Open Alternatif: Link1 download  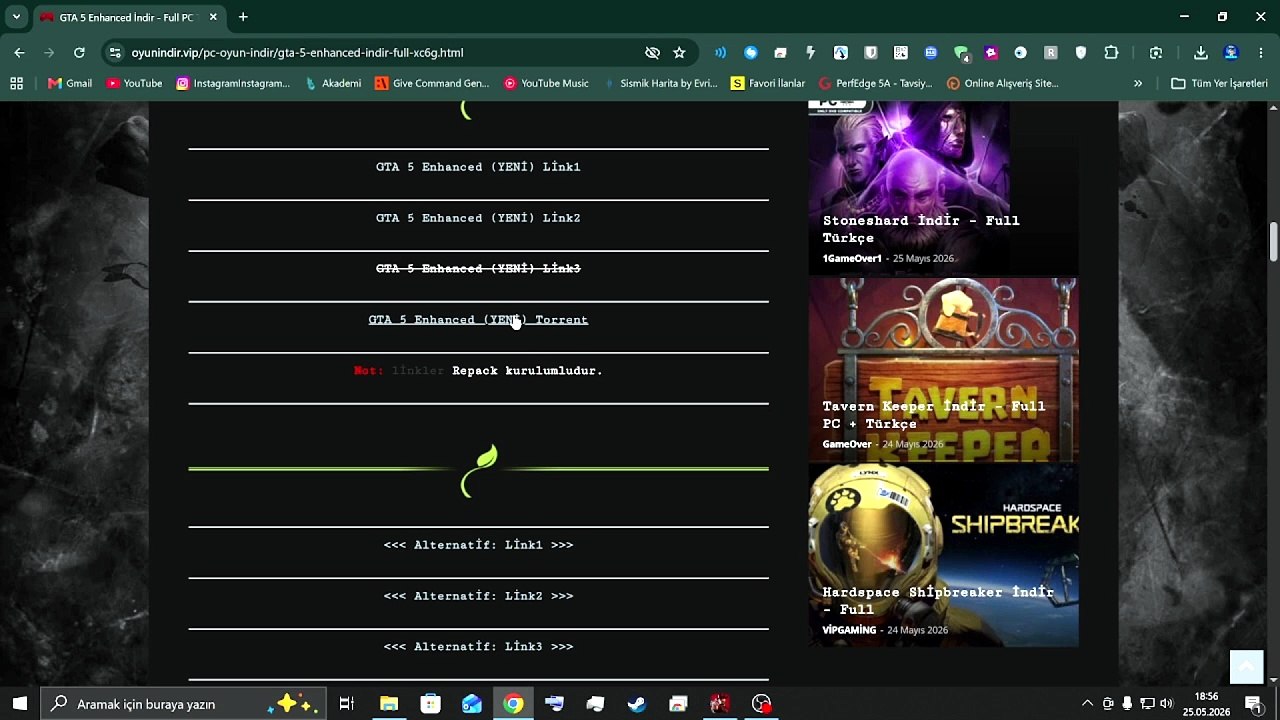pyautogui.click(x=478, y=545)
